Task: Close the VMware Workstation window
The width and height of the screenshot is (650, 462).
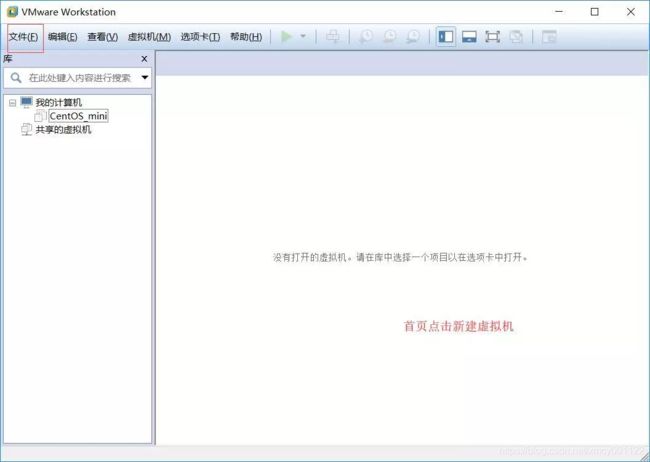Action: pyautogui.click(x=631, y=12)
